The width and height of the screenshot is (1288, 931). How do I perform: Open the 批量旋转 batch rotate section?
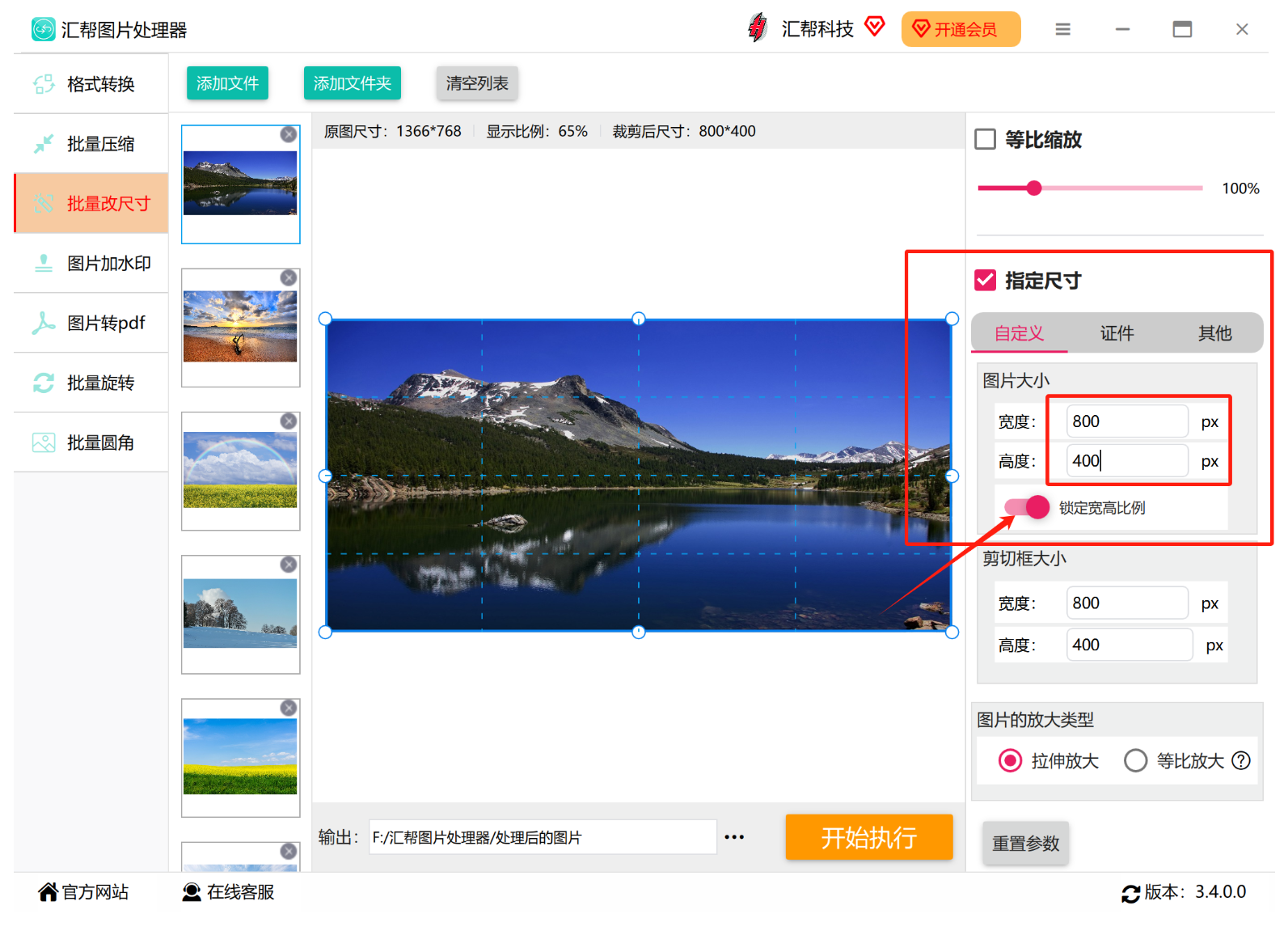pos(91,383)
